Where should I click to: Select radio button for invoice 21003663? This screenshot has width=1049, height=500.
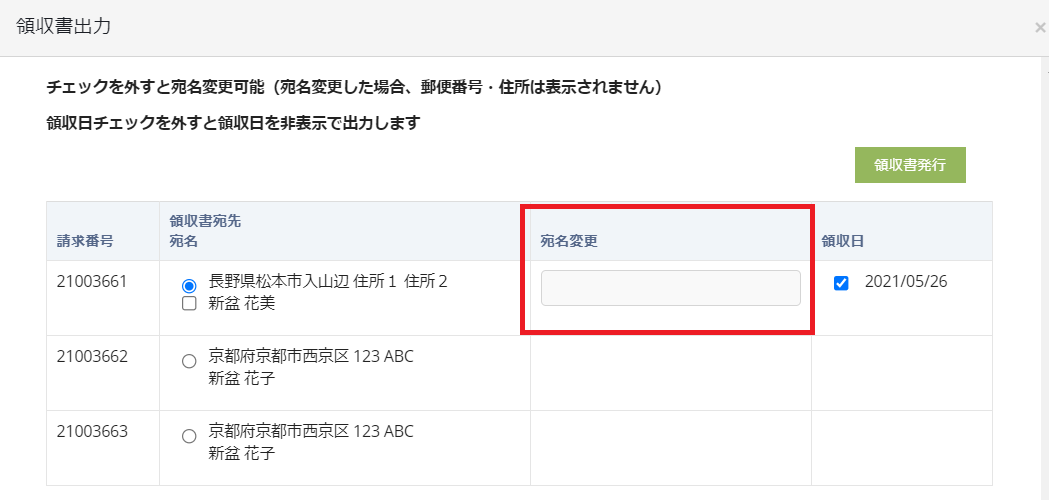(189, 437)
